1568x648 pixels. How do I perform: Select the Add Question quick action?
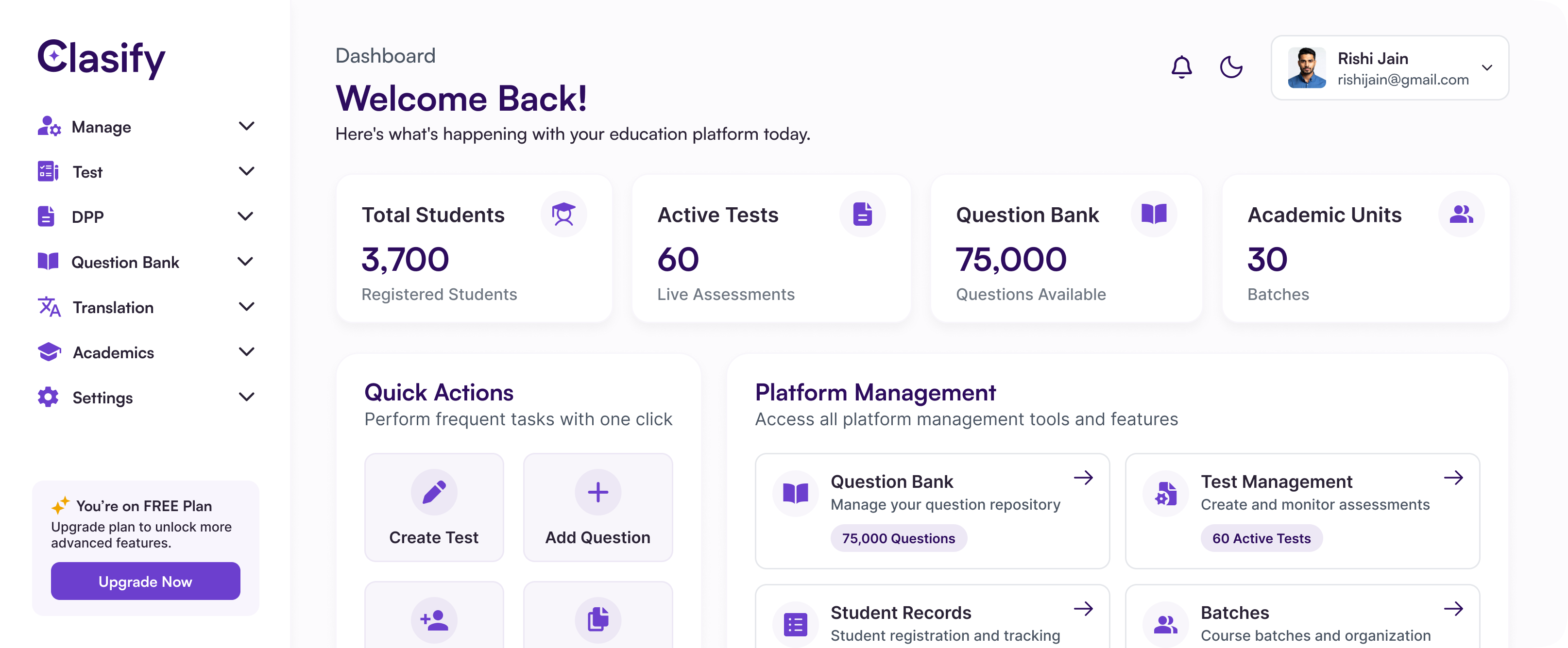coord(598,507)
